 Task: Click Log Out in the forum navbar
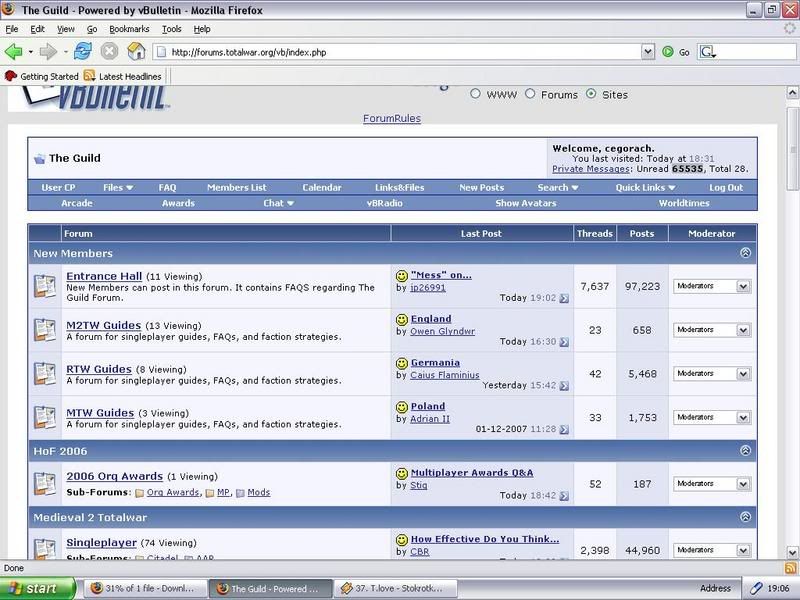pos(726,188)
